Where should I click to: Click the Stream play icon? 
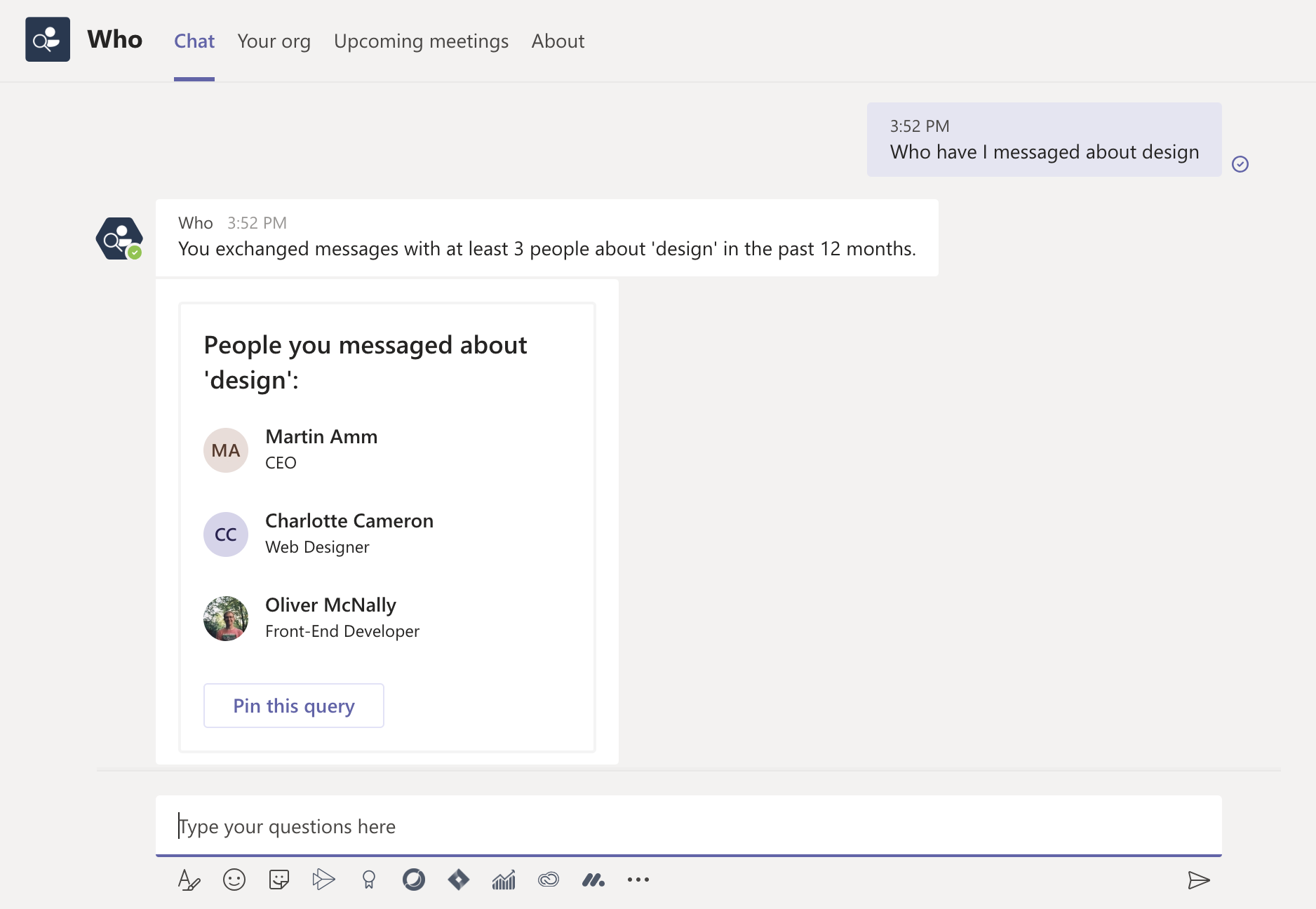point(323,880)
